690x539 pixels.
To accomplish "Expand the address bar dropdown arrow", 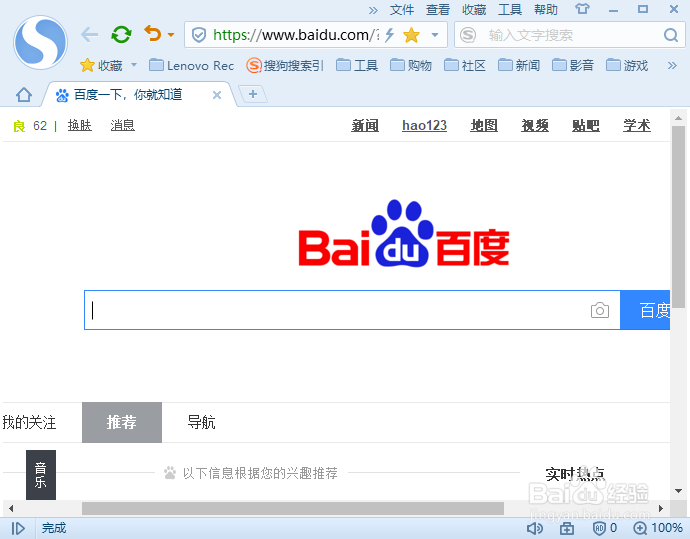I will point(435,35).
